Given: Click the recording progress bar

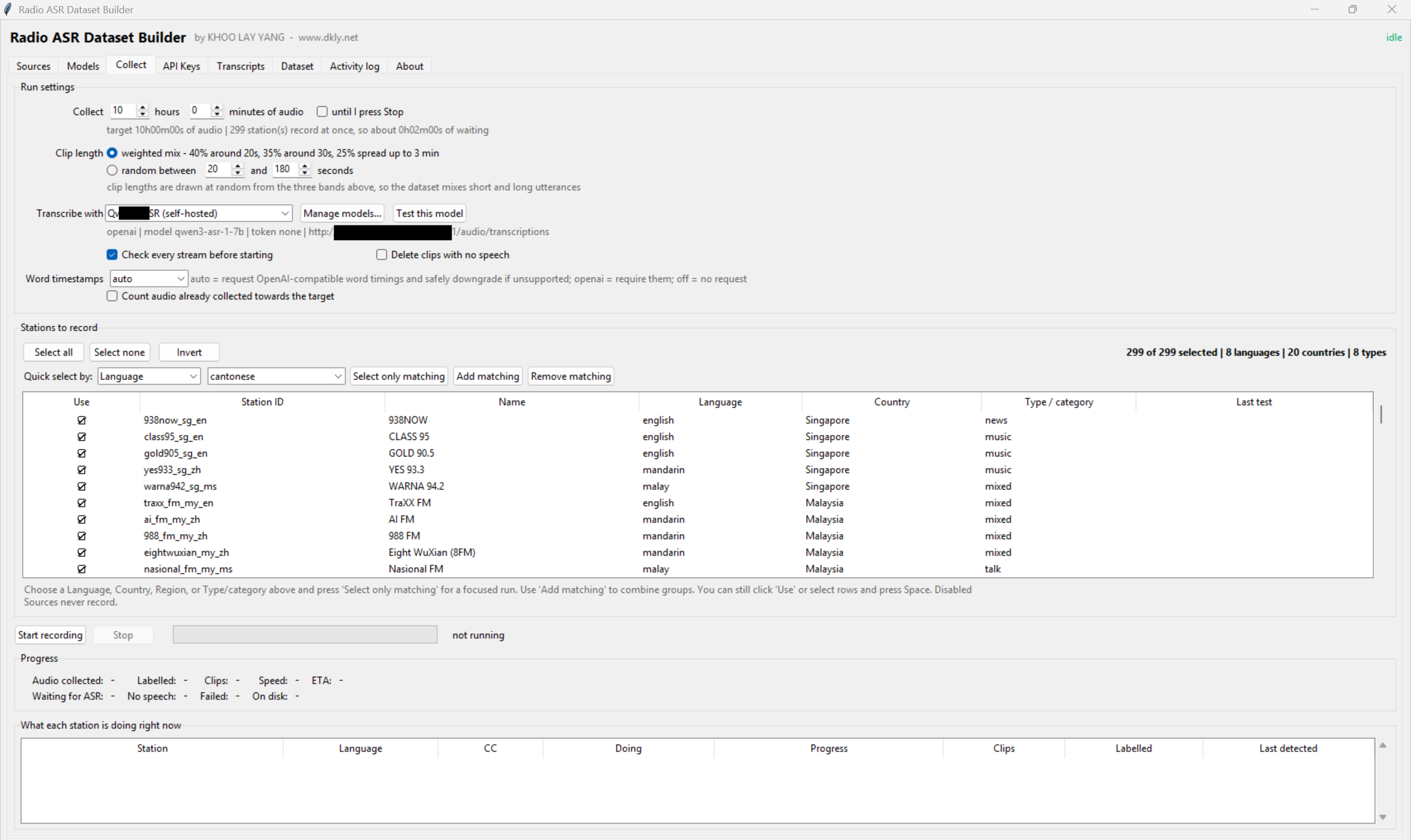Looking at the screenshot, I should tap(304, 634).
